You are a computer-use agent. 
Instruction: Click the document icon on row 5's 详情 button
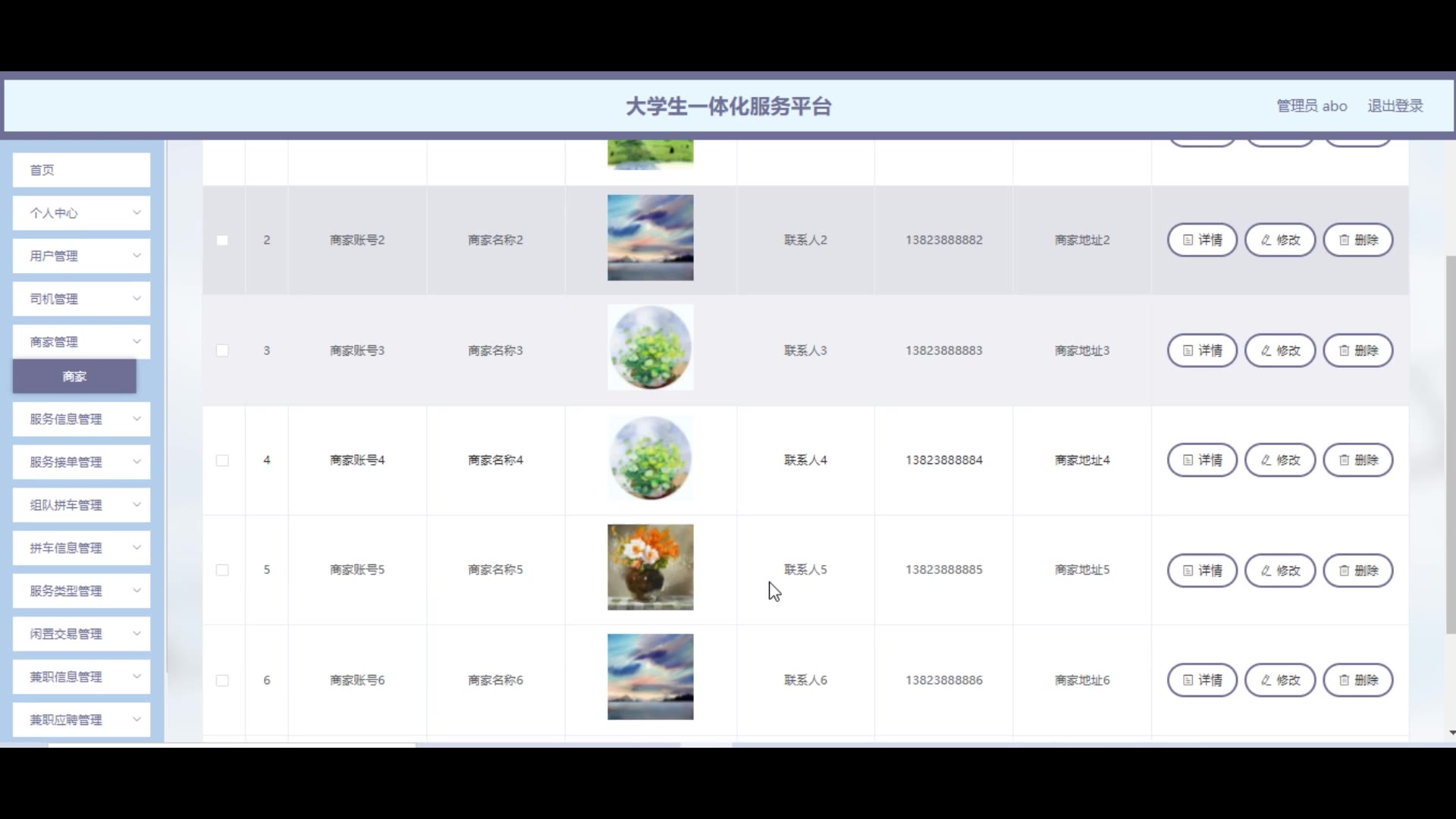coord(1188,570)
